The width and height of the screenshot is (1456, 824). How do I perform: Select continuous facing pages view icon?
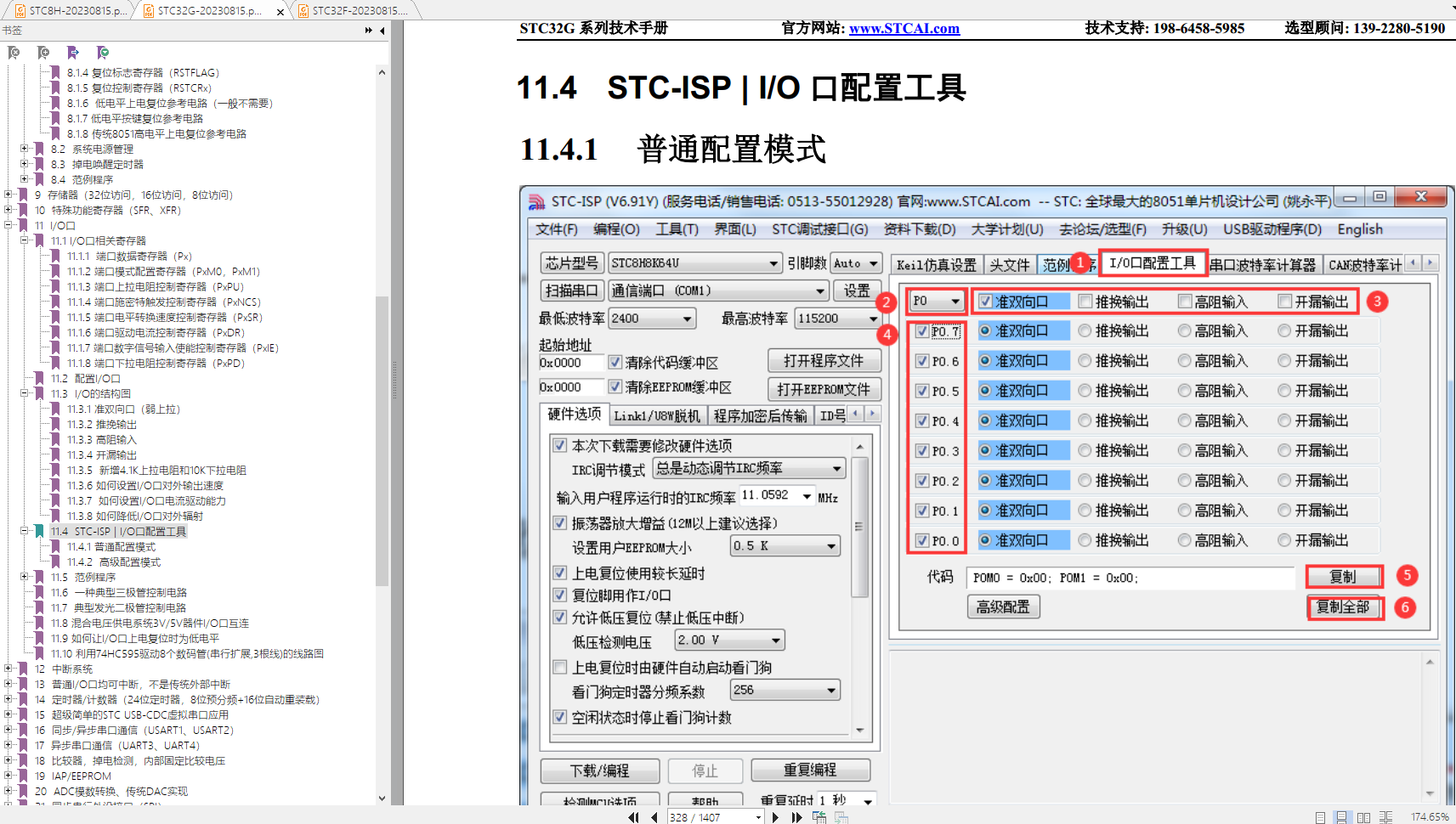[x=1385, y=817]
